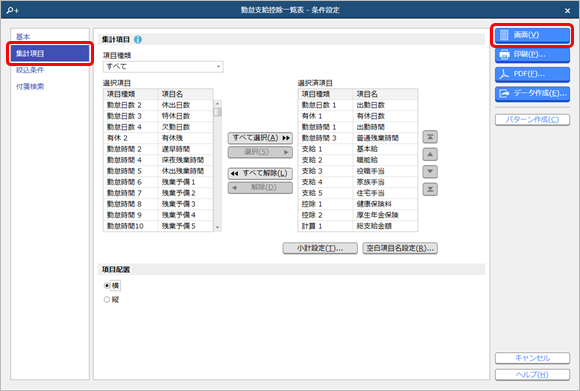This screenshot has width=580, height=391.
Task: Move selected item down one row
Action: [x=430, y=172]
